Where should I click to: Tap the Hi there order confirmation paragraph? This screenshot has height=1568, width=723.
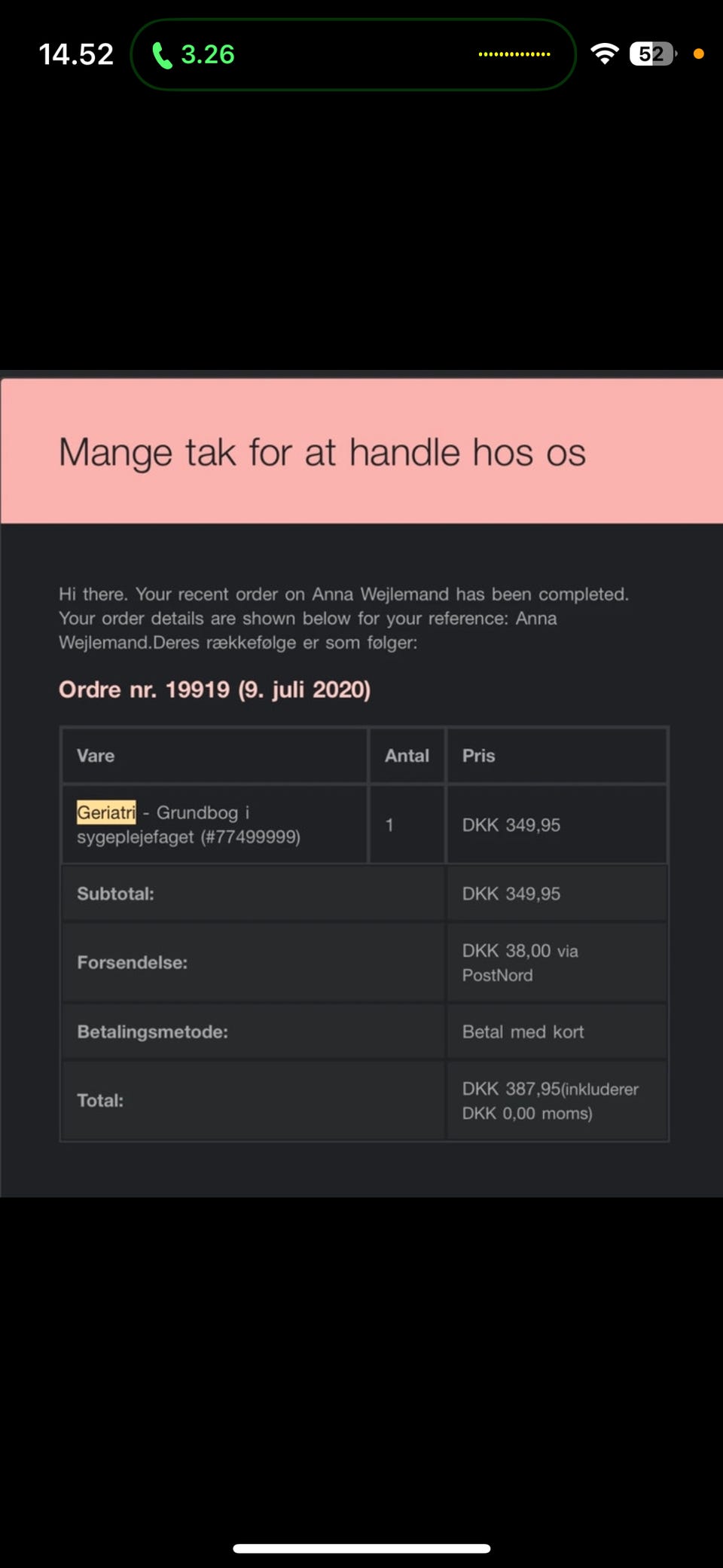click(343, 618)
